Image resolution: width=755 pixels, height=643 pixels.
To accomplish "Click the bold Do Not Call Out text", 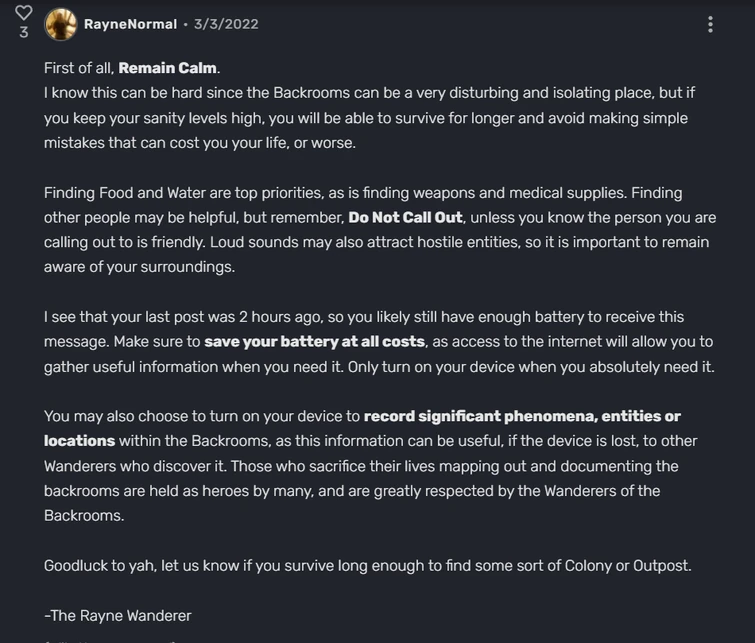I will [x=405, y=217].
